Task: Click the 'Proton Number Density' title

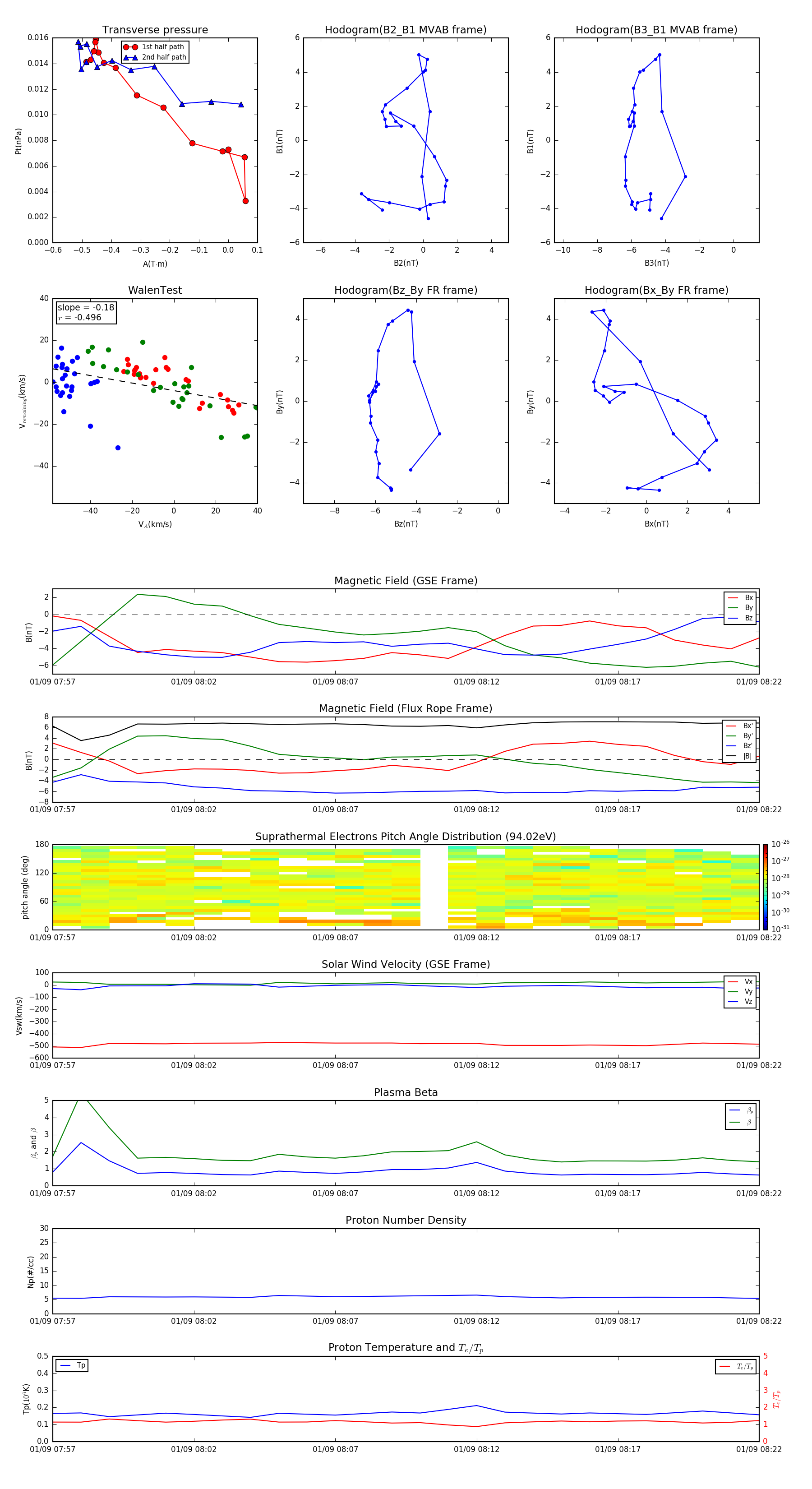Action: [x=406, y=1220]
